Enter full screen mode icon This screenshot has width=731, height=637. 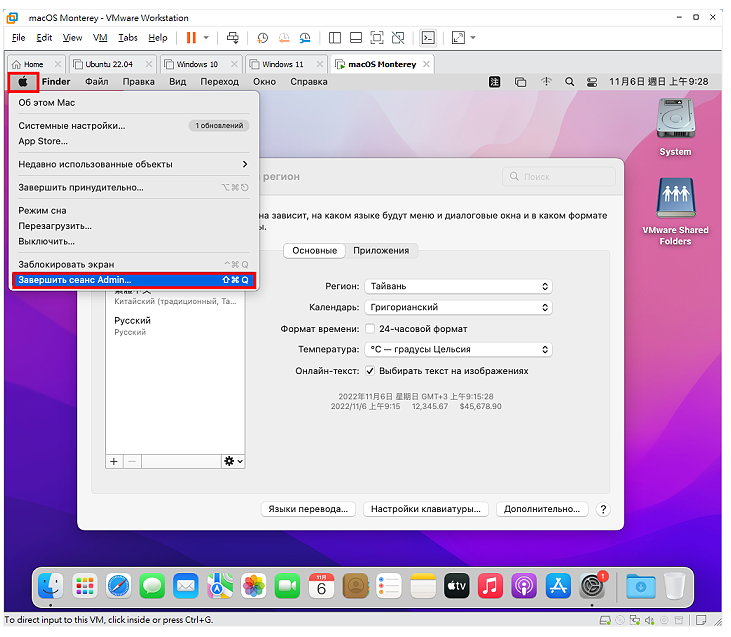click(x=377, y=38)
